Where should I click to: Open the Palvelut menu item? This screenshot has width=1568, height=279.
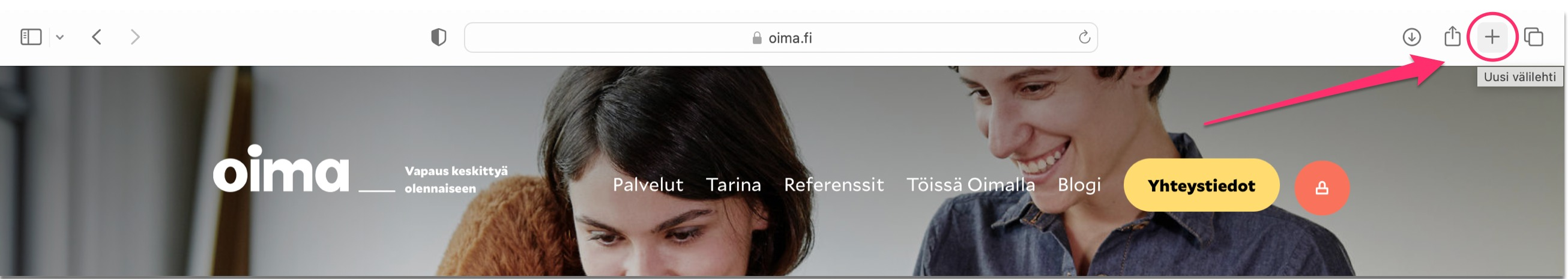(x=648, y=185)
